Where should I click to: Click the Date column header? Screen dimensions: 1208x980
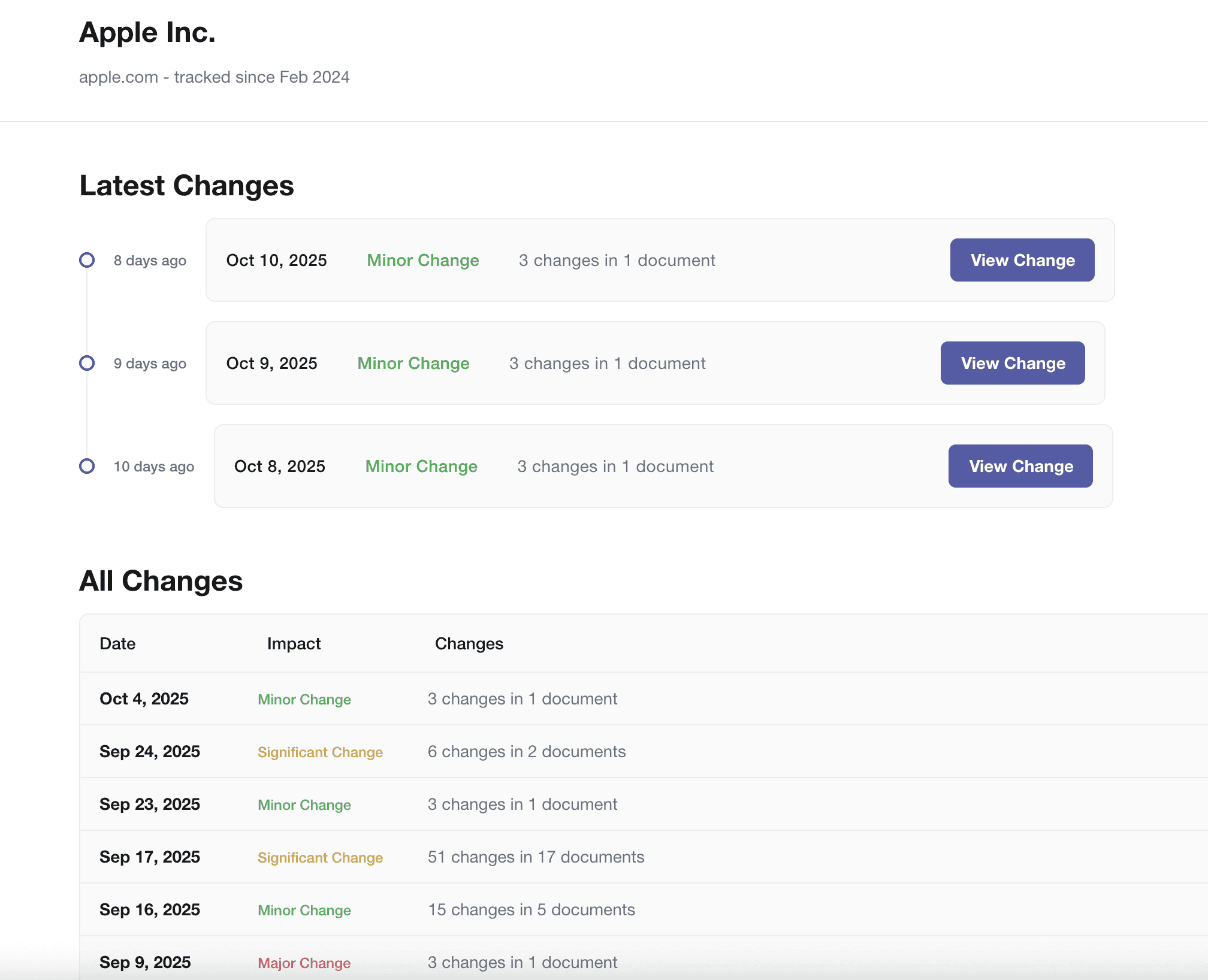[117, 643]
